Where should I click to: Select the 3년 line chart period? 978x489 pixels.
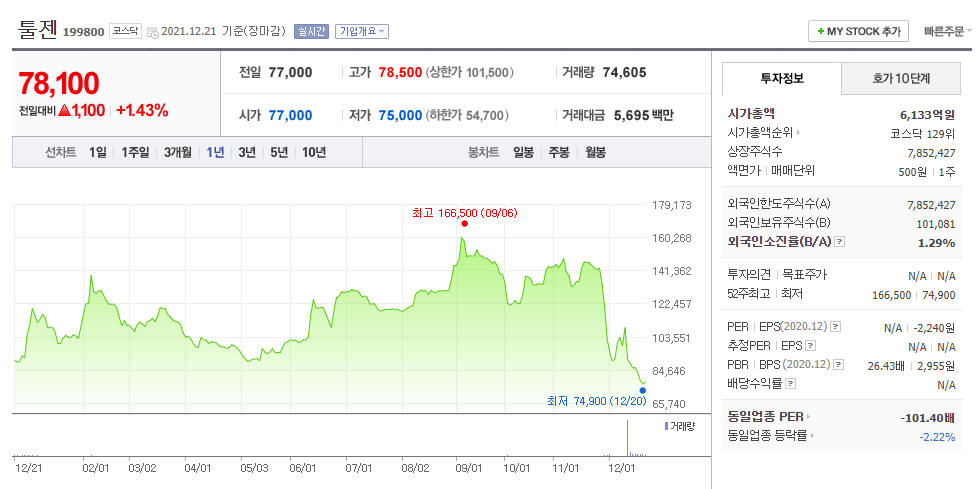pyautogui.click(x=247, y=152)
